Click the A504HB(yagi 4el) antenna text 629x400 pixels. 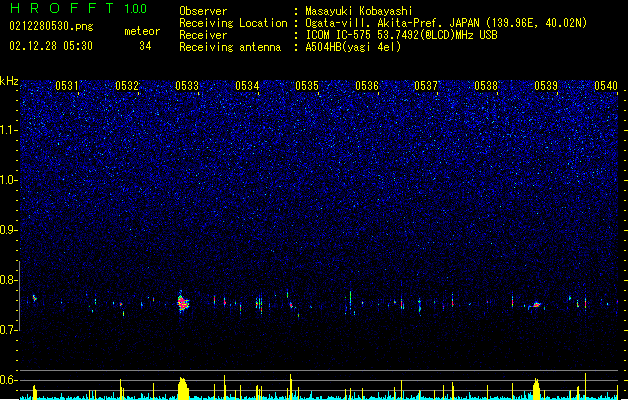pos(353,47)
